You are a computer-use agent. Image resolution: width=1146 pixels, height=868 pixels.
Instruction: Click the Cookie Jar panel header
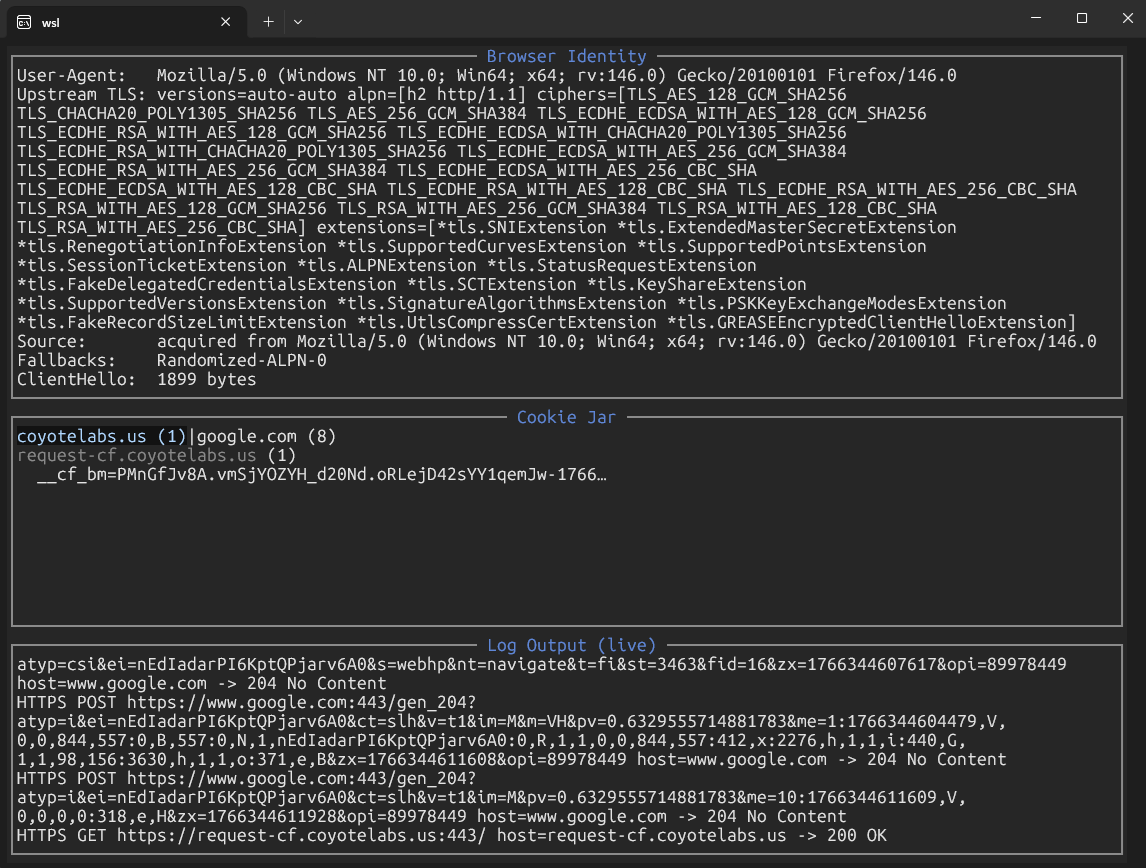tap(566, 417)
